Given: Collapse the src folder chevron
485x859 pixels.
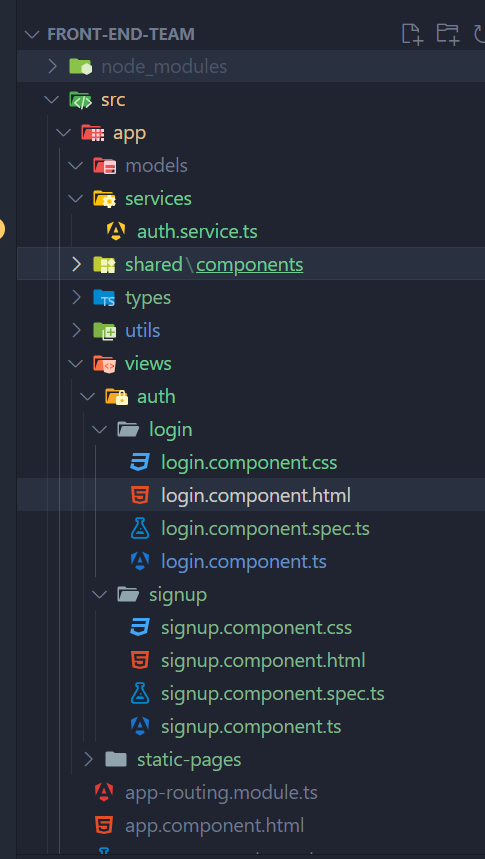Looking at the screenshot, I should click(x=52, y=100).
